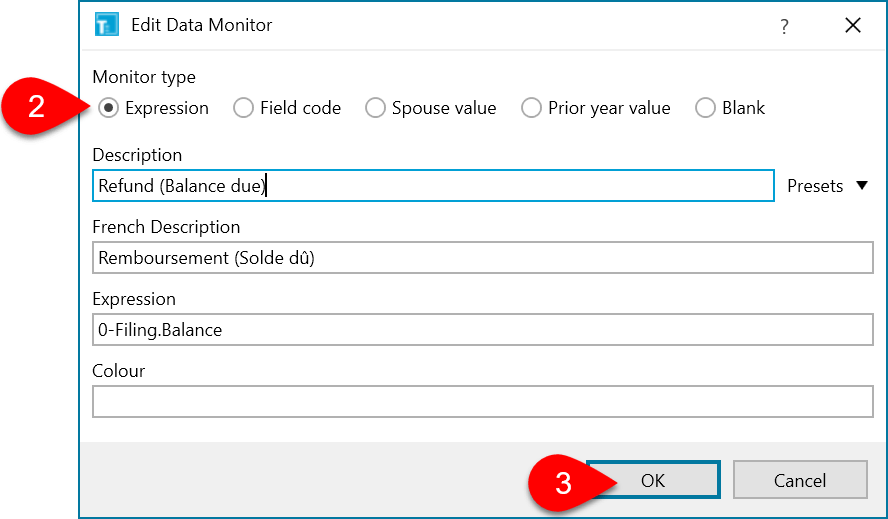Click the TaxCycle app icon in title bar
Screen dimensions: 888x519
(107, 25)
